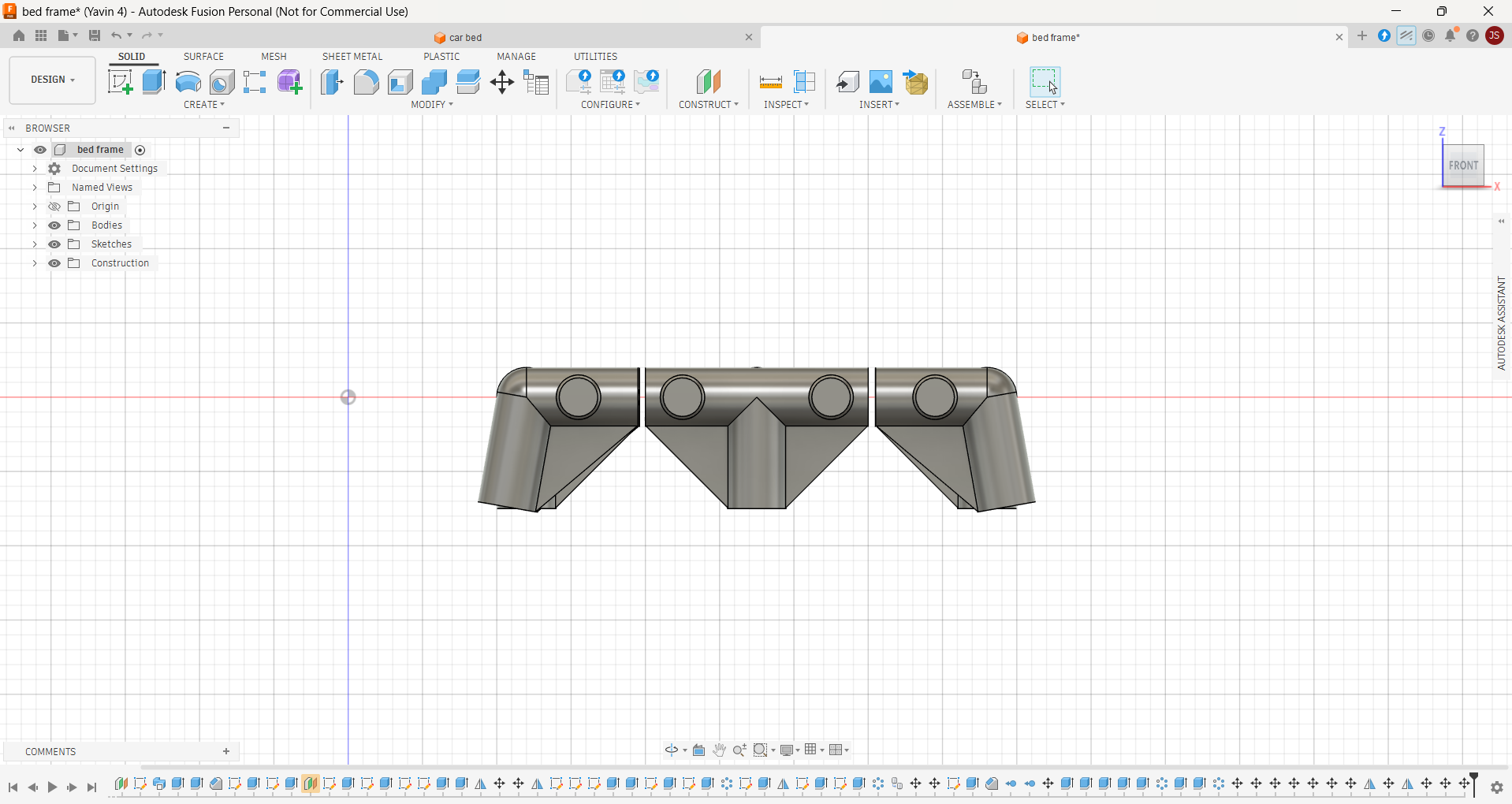Viewport: 1512px width, 804px height.
Task: Click the Select window-selection tool icon
Action: pyautogui.click(x=1045, y=82)
